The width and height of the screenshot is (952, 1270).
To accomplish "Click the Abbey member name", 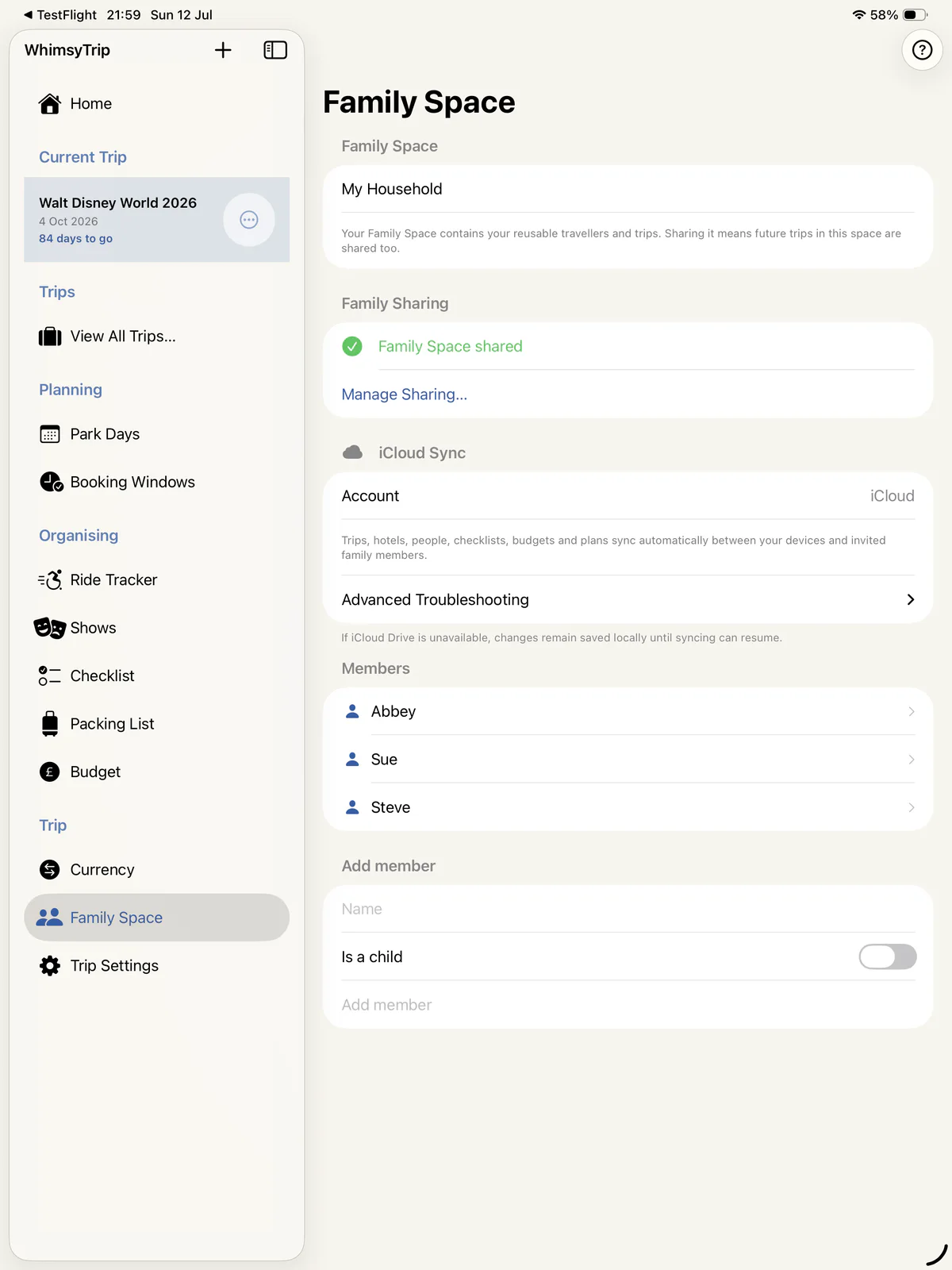I will (x=393, y=711).
